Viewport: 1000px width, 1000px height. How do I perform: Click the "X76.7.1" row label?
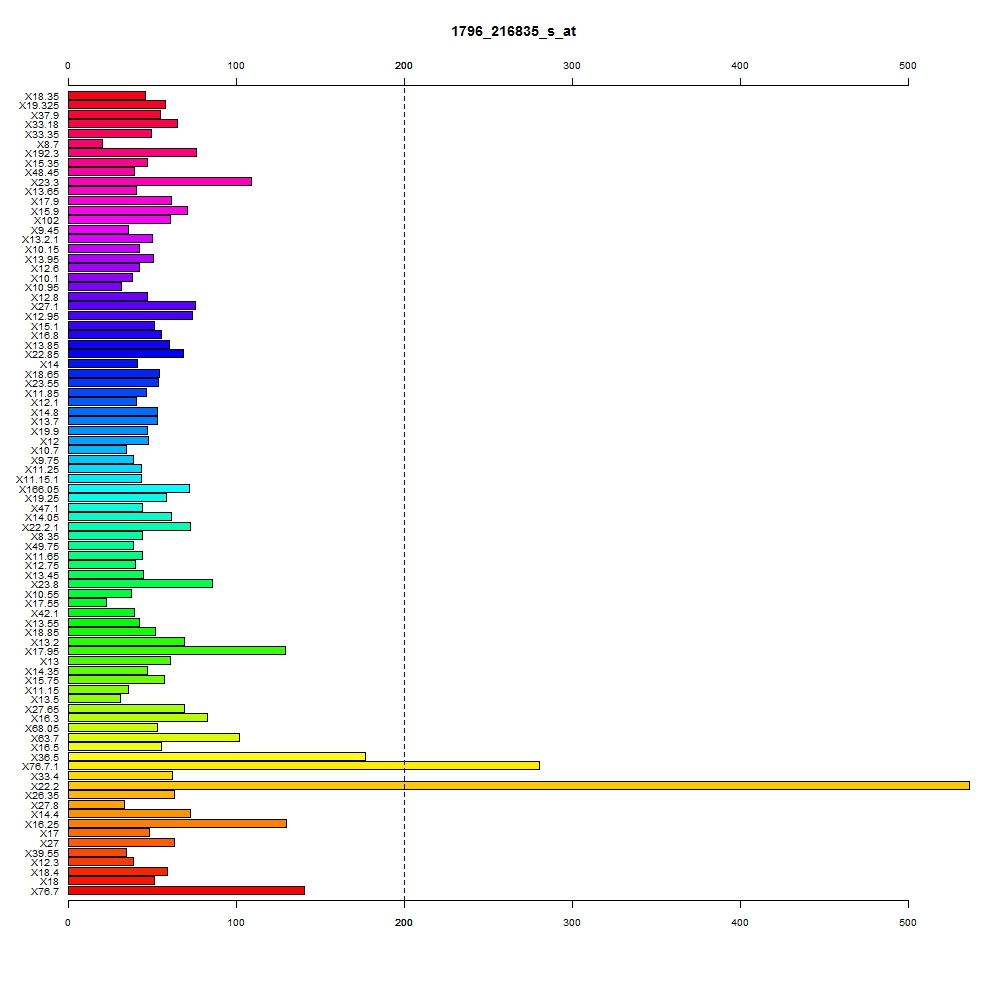[40, 767]
